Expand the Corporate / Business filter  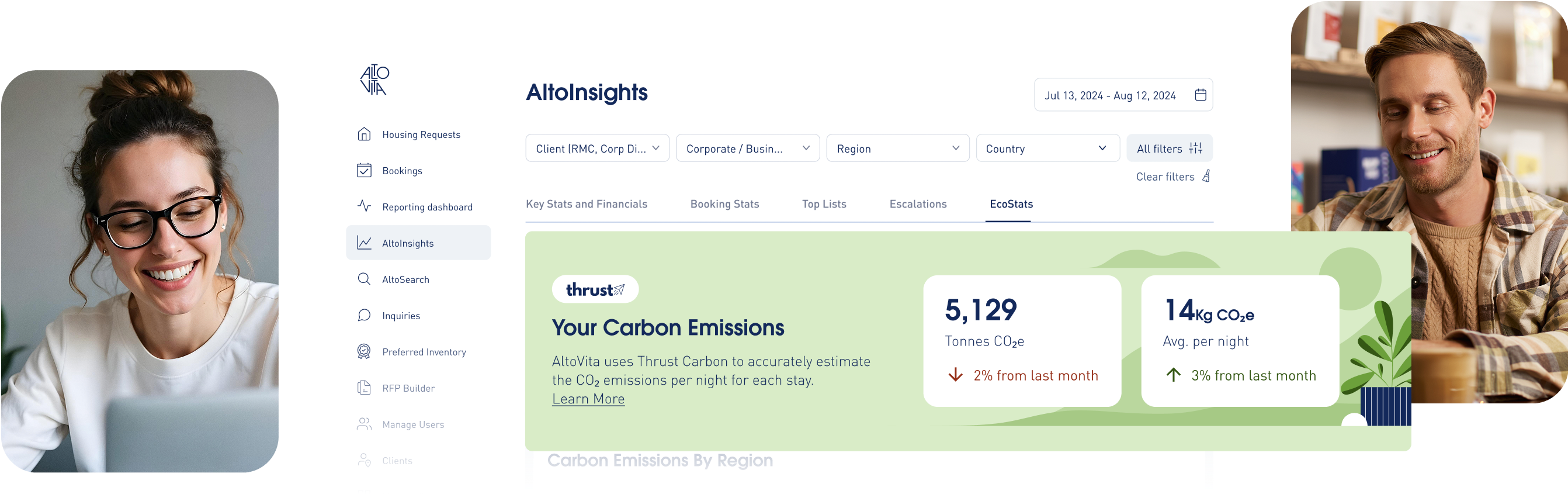[x=747, y=147]
